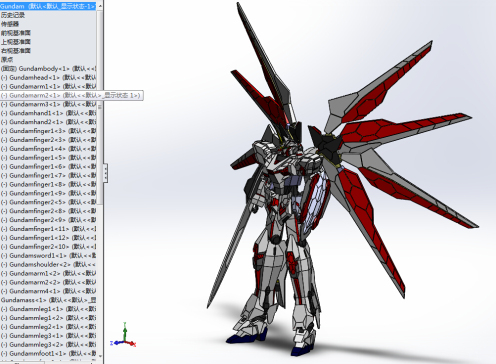Select Gundamfinger2<10> component
The width and height of the screenshot is (496, 364).
tap(48, 247)
